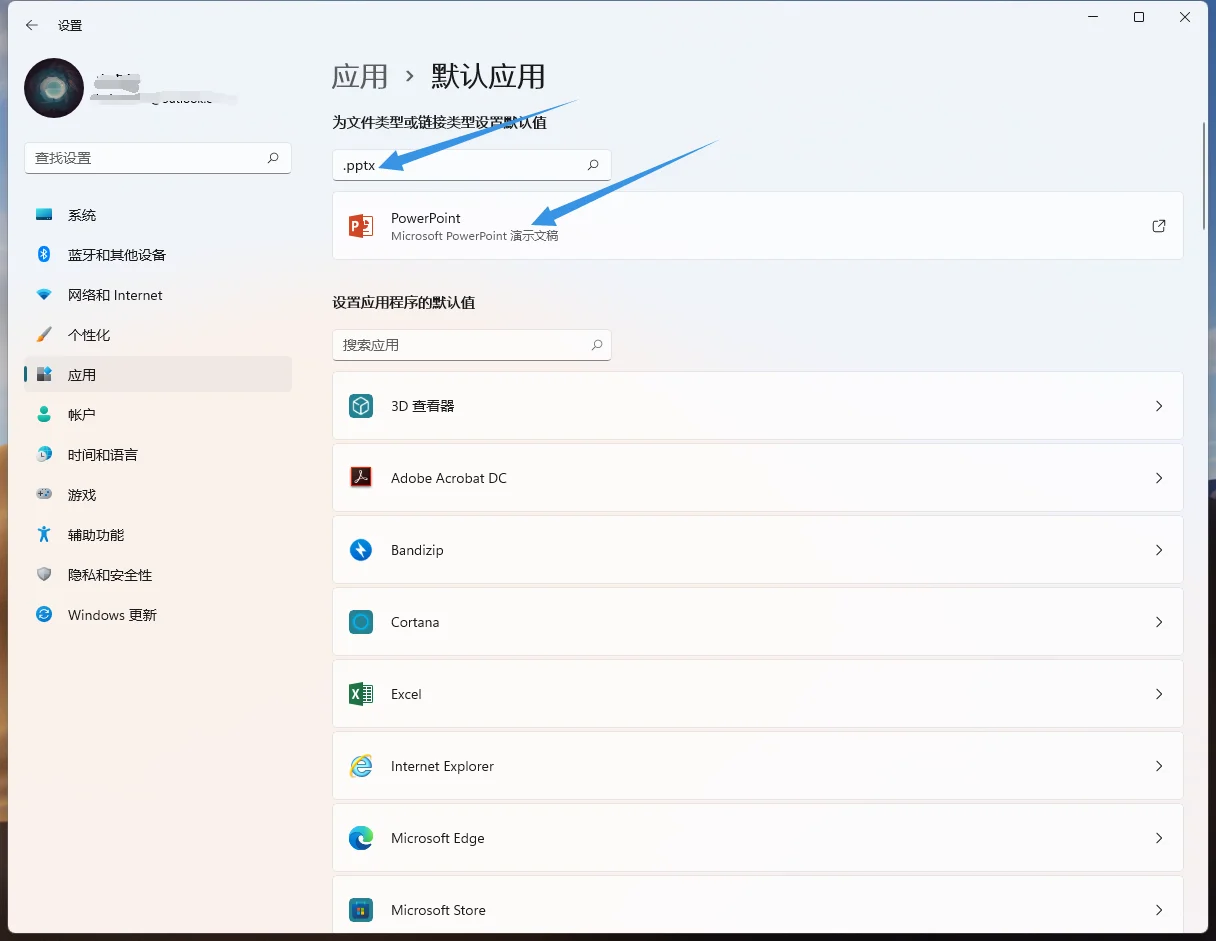Expand the Cortana app entry
The image size is (1216, 941).
pos(1158,621)
